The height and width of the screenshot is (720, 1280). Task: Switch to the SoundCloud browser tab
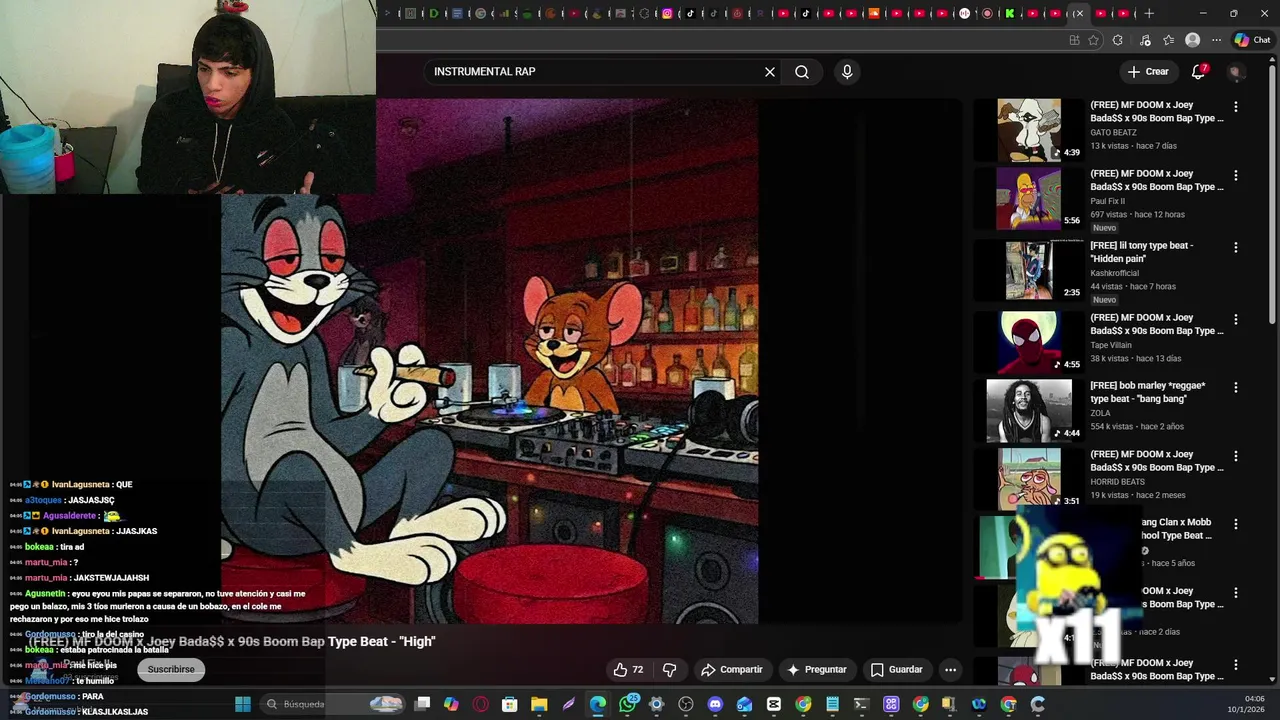(x=874, y=13)
